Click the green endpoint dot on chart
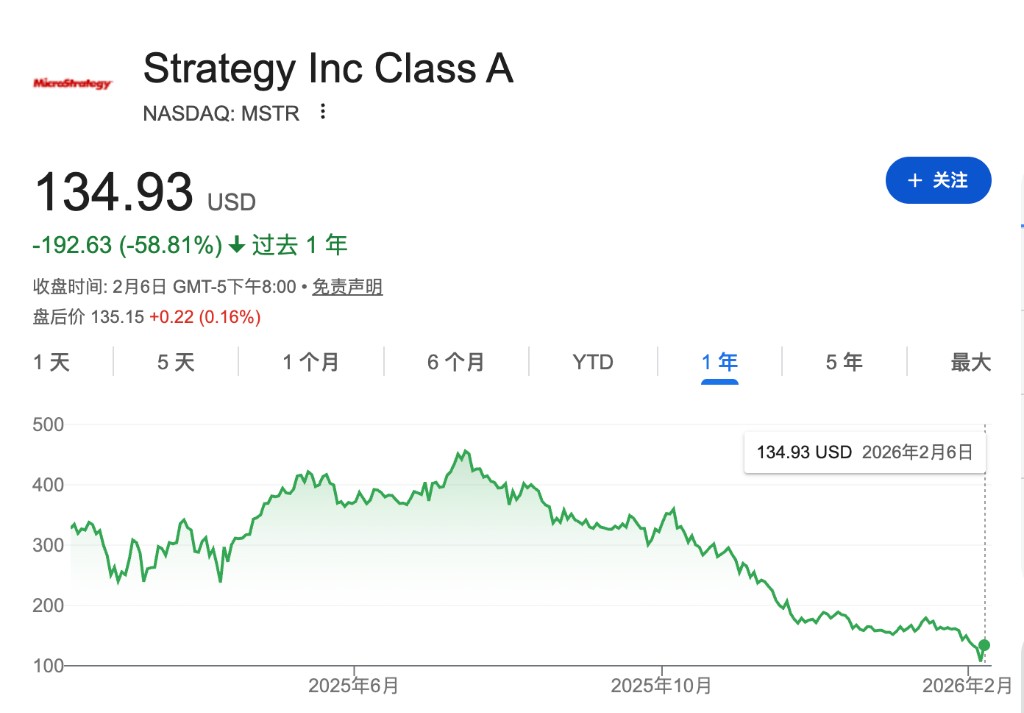Viewport: 1024px width, 713px height. click(984, 645)
